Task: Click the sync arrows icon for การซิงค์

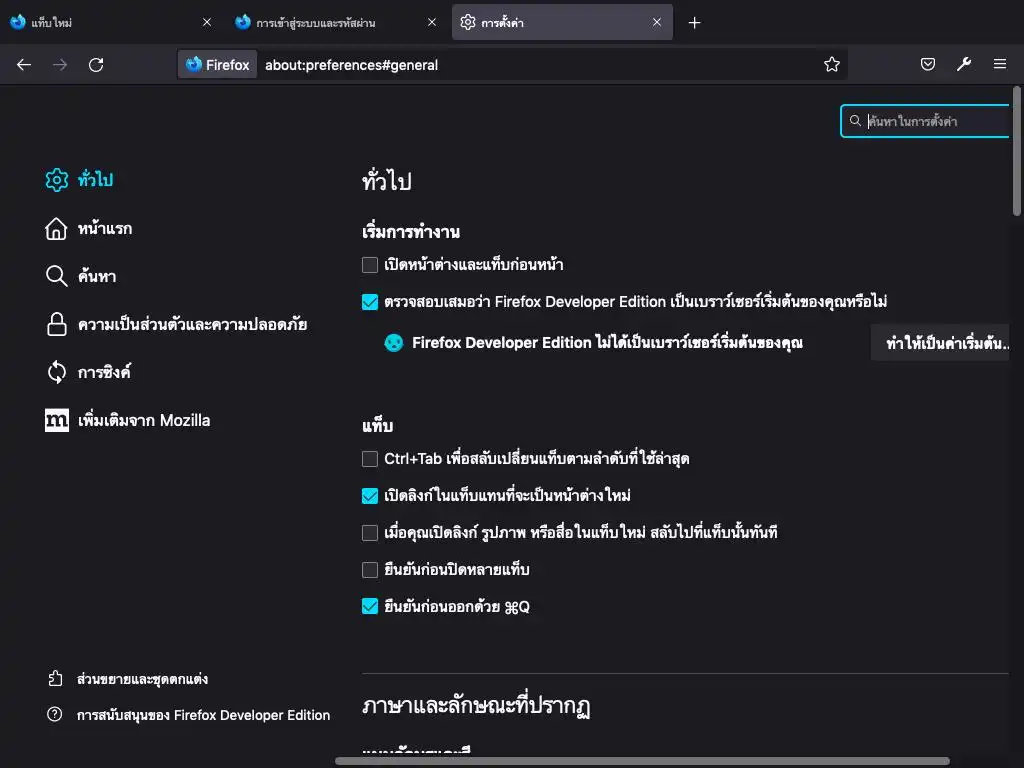Action: tap(57, 372)
